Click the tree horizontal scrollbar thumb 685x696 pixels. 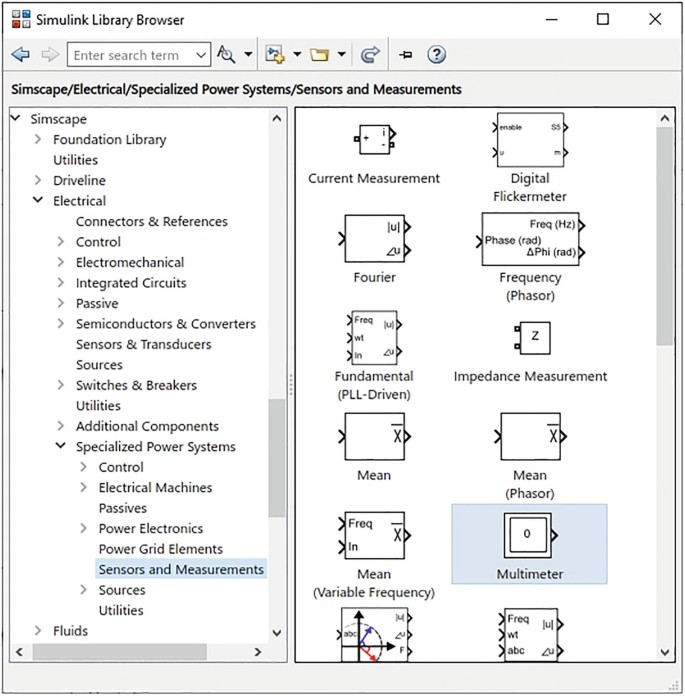click(x=119, y=652)
